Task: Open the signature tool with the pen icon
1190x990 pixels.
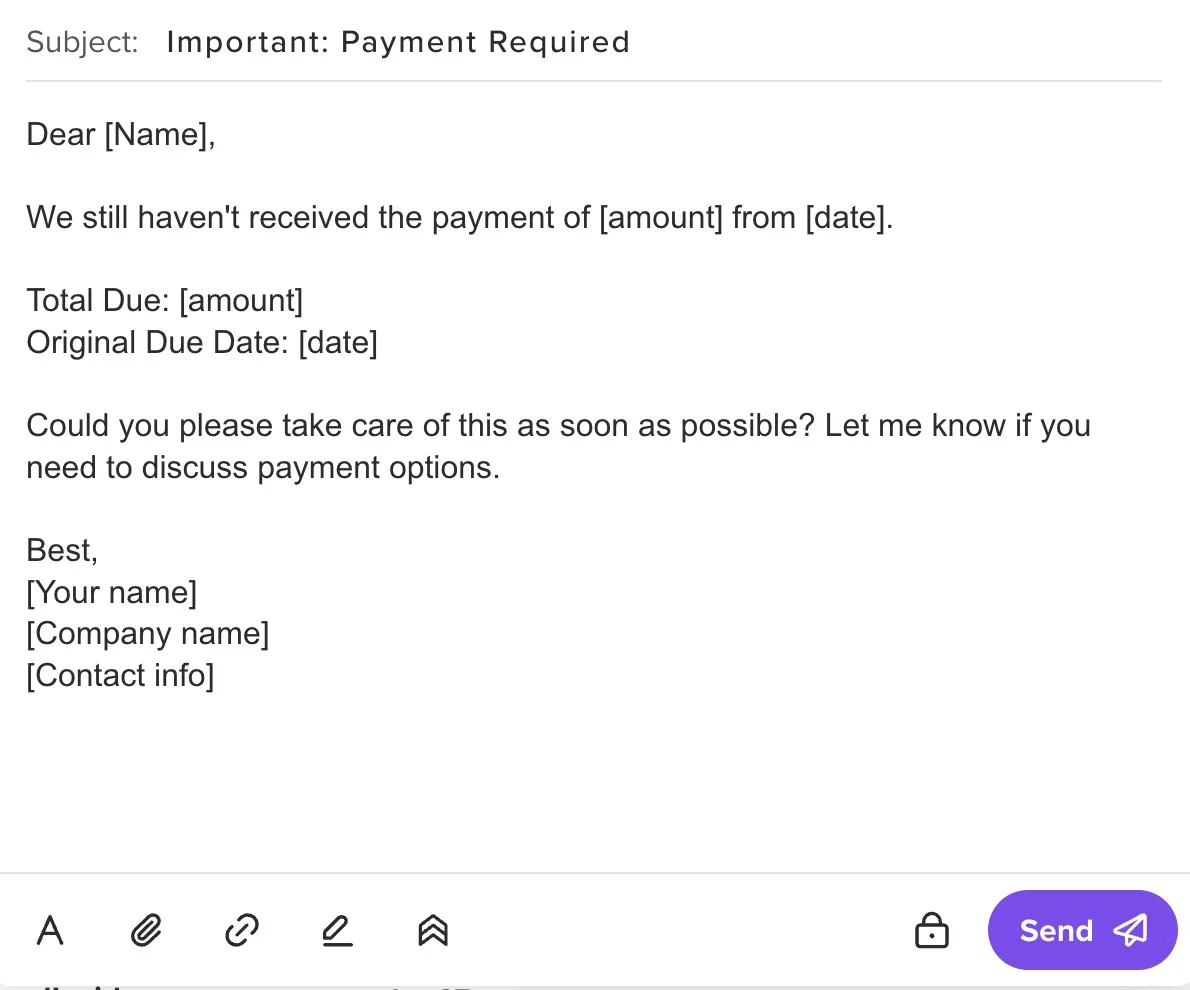Action: 337,930
